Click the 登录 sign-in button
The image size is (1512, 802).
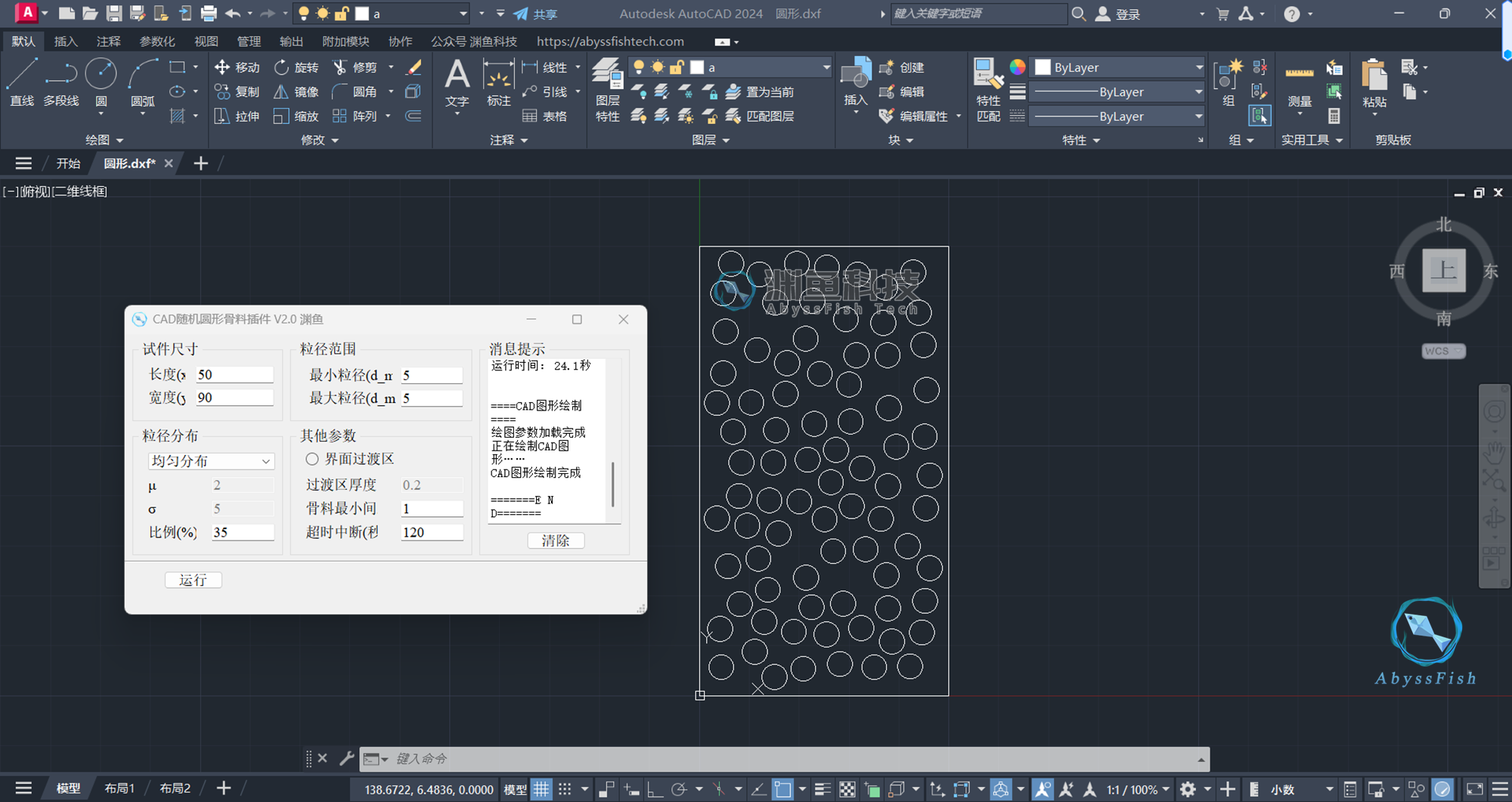1119,14
